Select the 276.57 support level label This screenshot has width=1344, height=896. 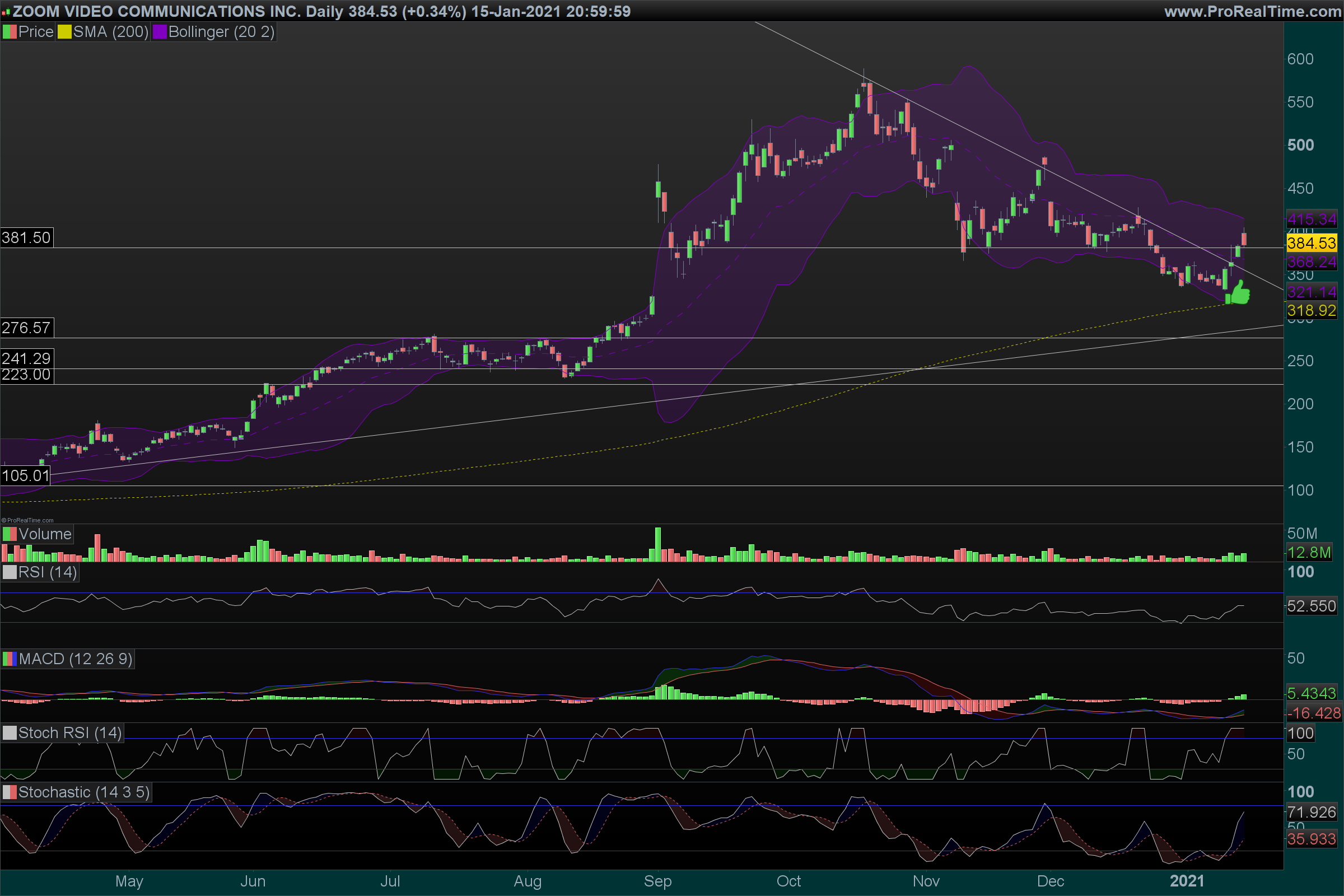(x=26, y=328)
